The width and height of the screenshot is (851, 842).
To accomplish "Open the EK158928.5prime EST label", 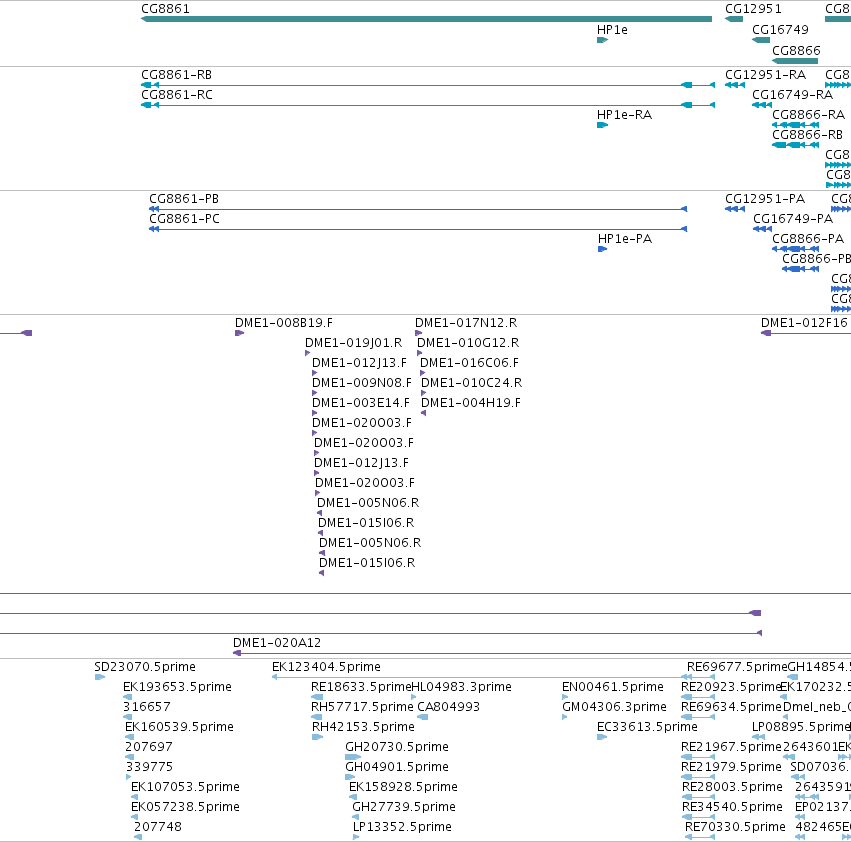I will tap(403, 786).
